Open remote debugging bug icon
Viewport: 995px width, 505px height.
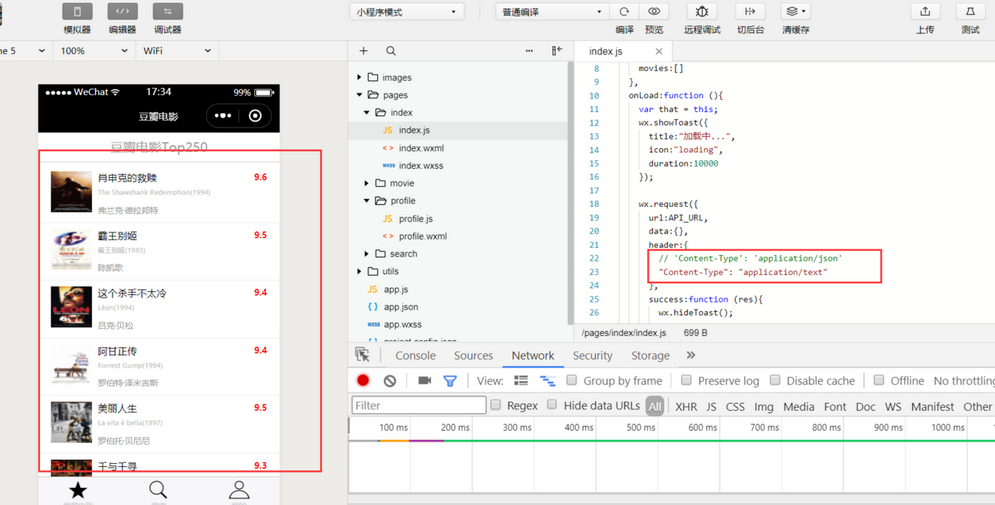702,11
